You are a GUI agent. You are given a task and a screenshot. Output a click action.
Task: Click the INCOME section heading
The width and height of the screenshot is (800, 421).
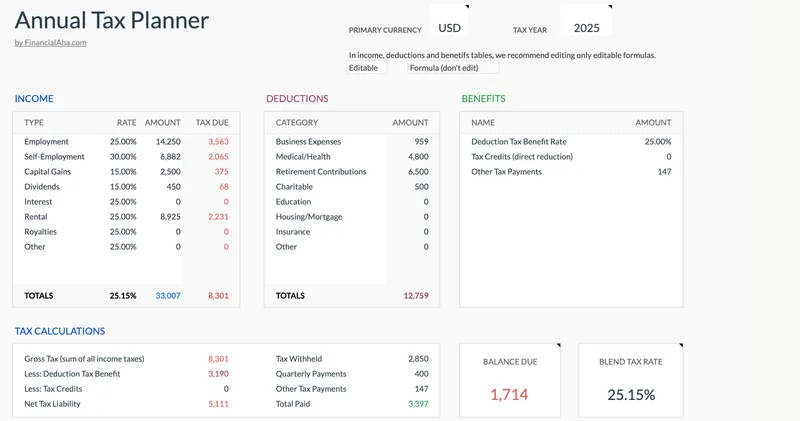(34, 99)
